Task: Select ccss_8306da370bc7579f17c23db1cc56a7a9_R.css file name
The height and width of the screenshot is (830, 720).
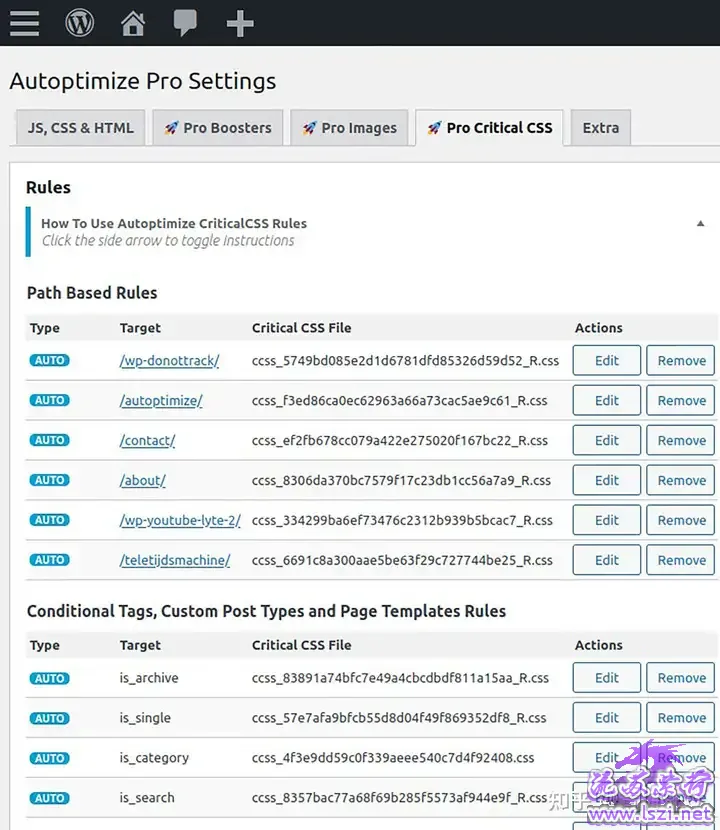Action: [401, 480]
